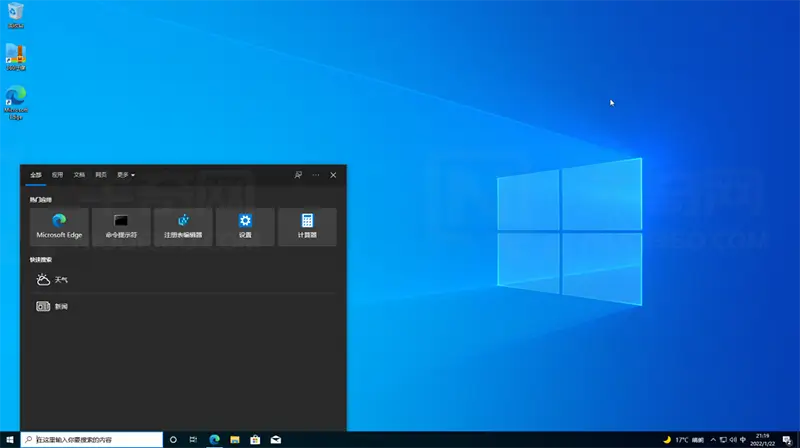Open the Windows Start button
800x448 pixels.
(x=10, y=439)
